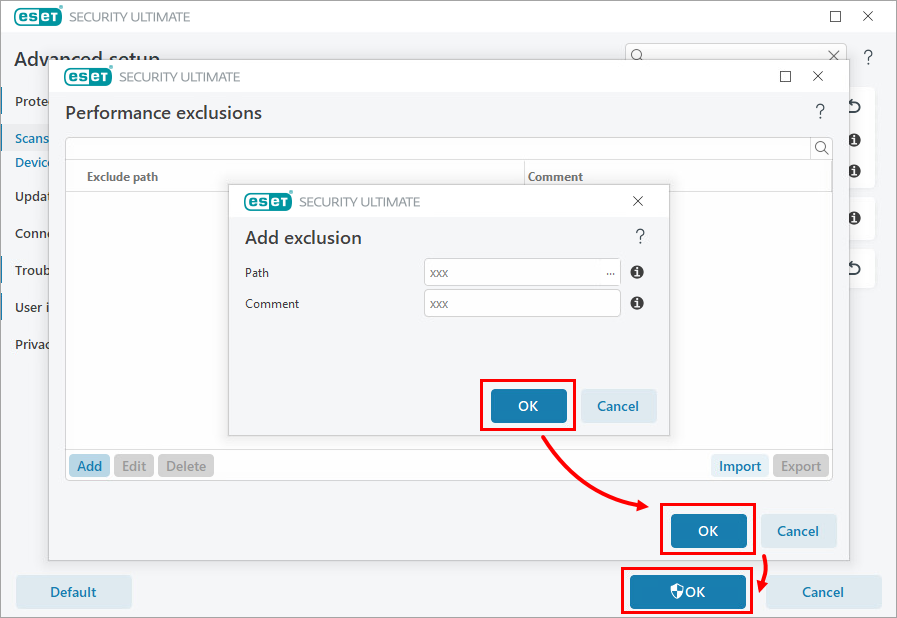Restore defaults with the Default button
The height and width of the screenshot is (618, 897).
click(74, 592)
